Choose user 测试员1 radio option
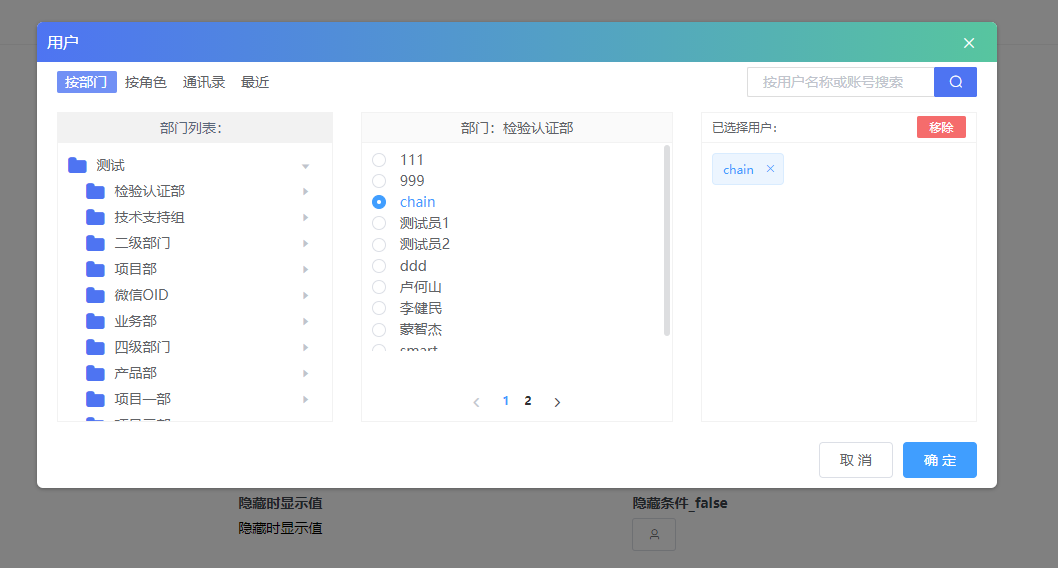Screen dimensions: 1058x568 379,223
